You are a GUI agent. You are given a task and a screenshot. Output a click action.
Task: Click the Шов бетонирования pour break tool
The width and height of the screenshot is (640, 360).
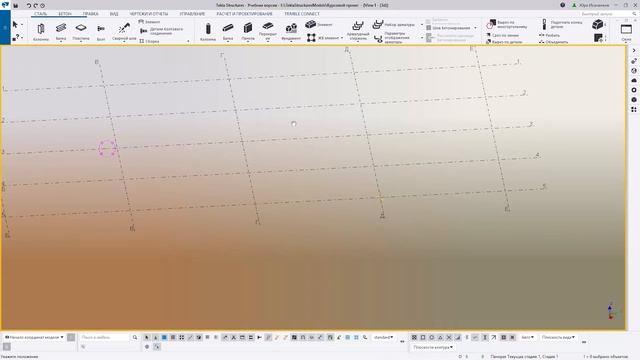448,28
